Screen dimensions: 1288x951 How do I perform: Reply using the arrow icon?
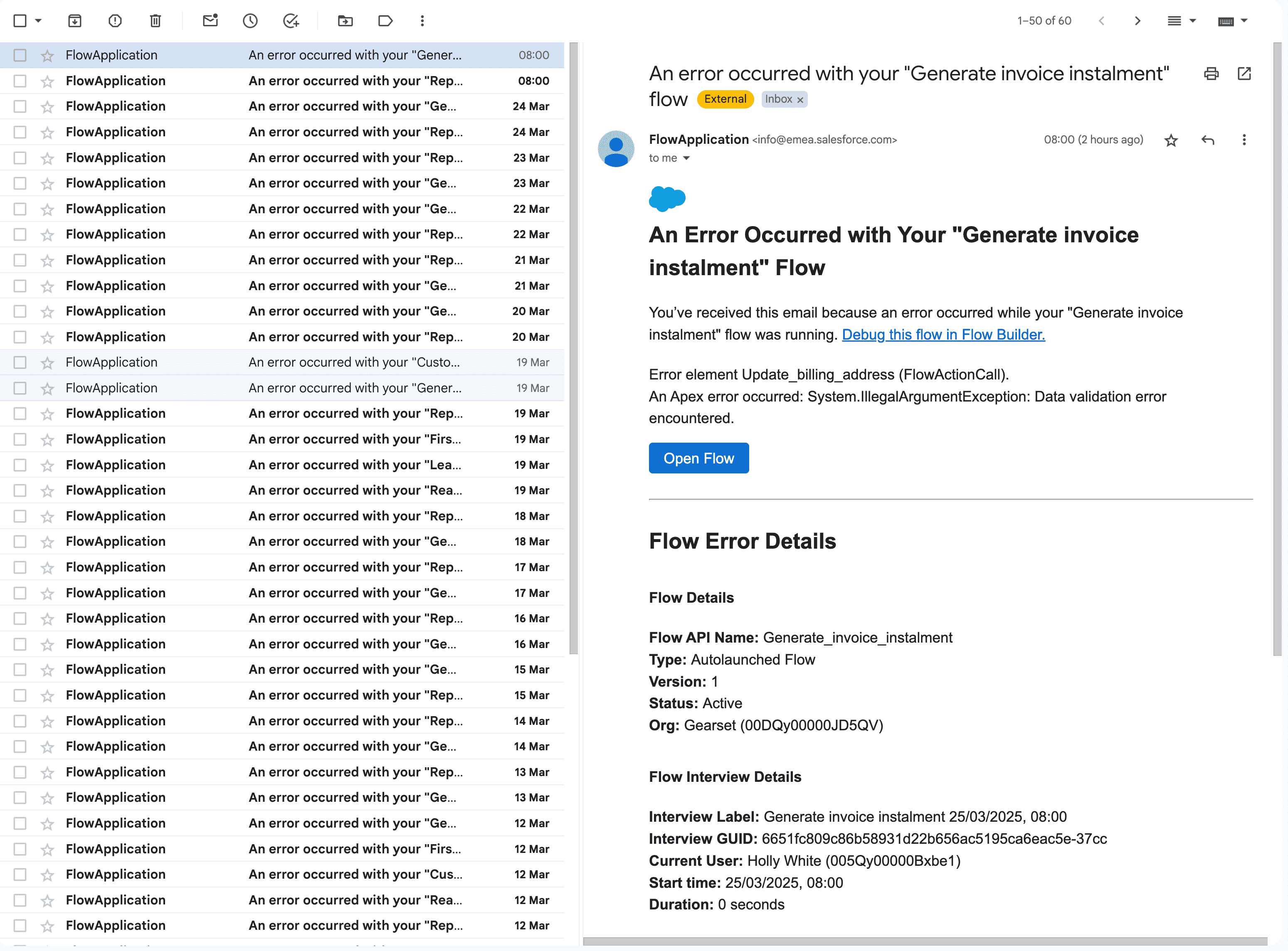tap(1207, 140)
